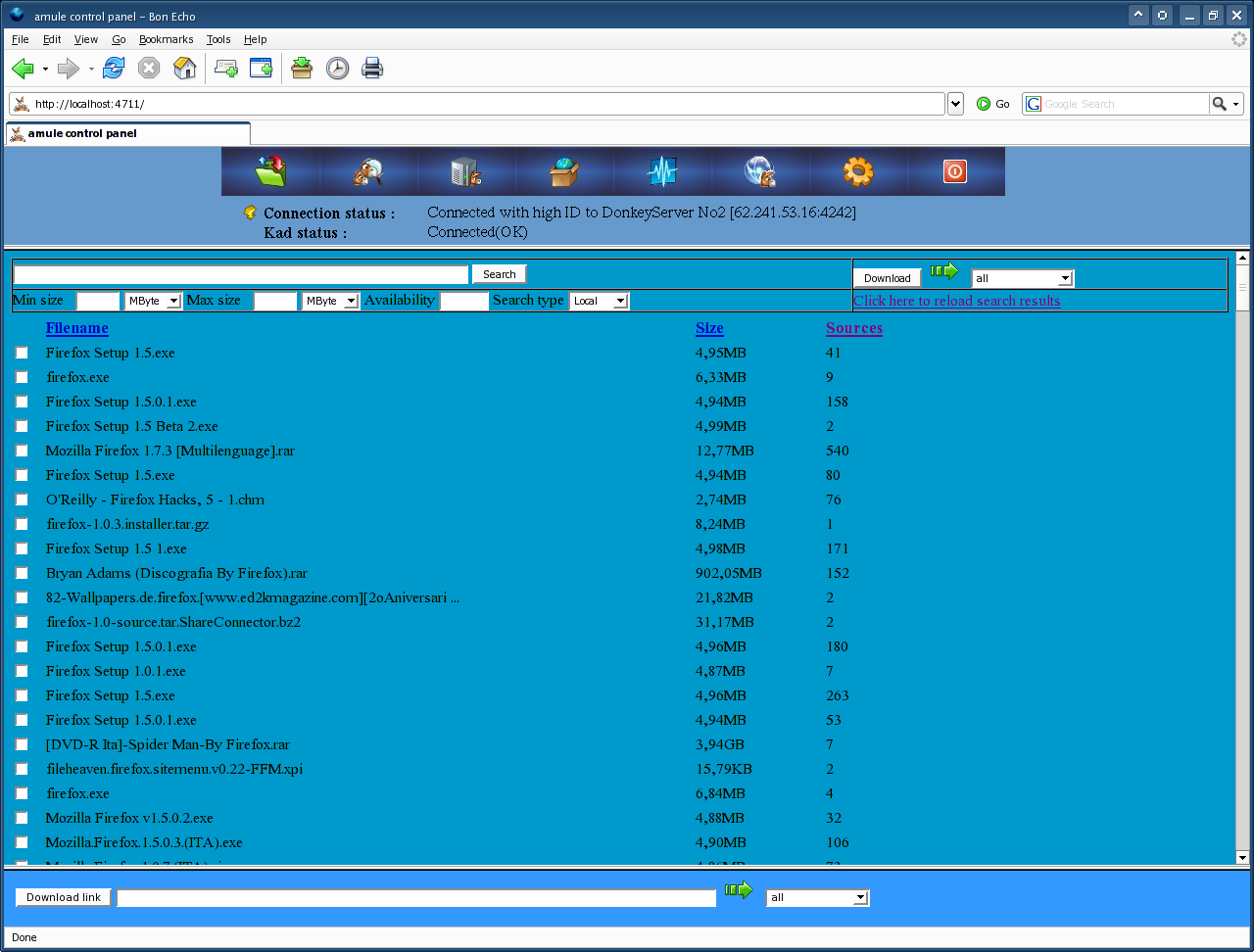Open the aMule servers page icon
This screenshot has height=952, width=1254.
pos(466,171)
